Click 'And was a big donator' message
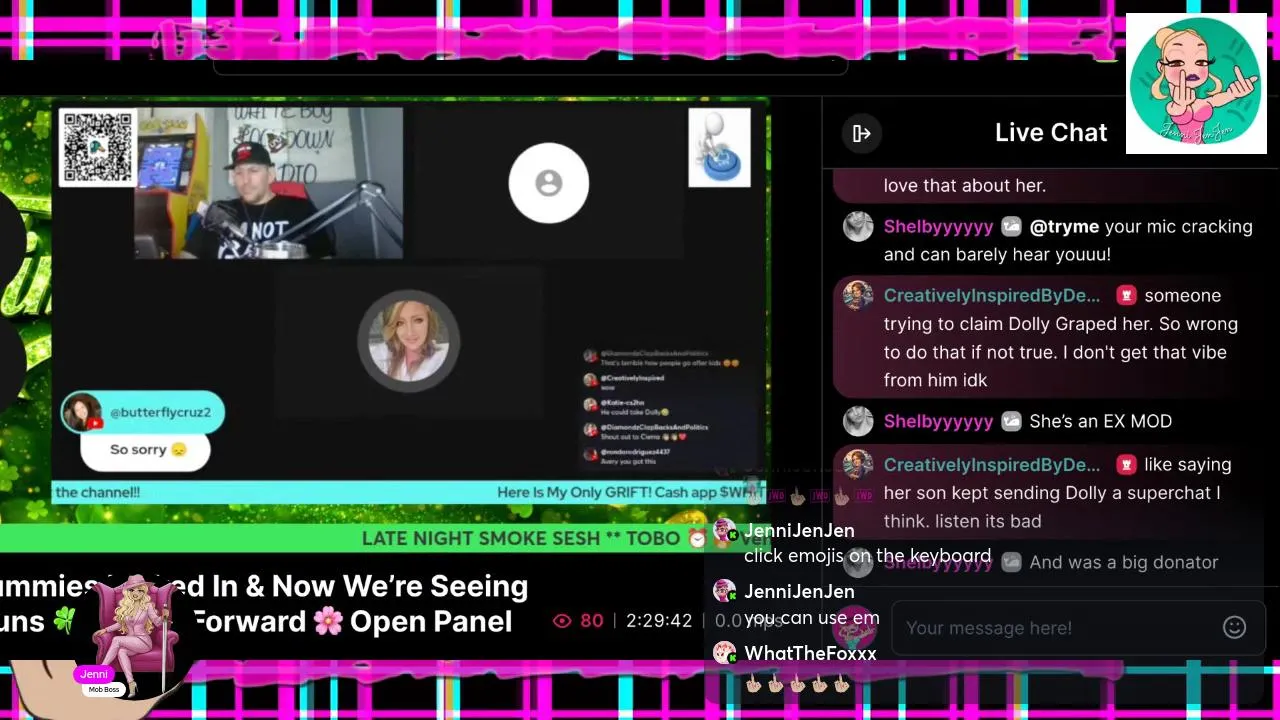The width and height of the screenshot is (1280, 720). 1124,563
